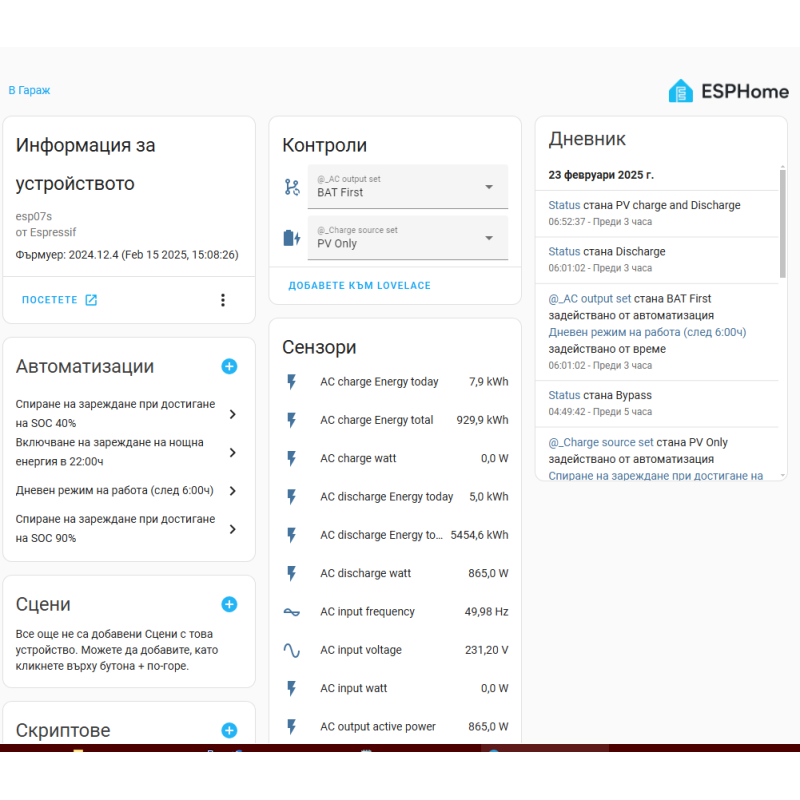Add a new automation with plus icon
Screen dimensions: 800x800
pyautogui.click(x=229, y=367)
